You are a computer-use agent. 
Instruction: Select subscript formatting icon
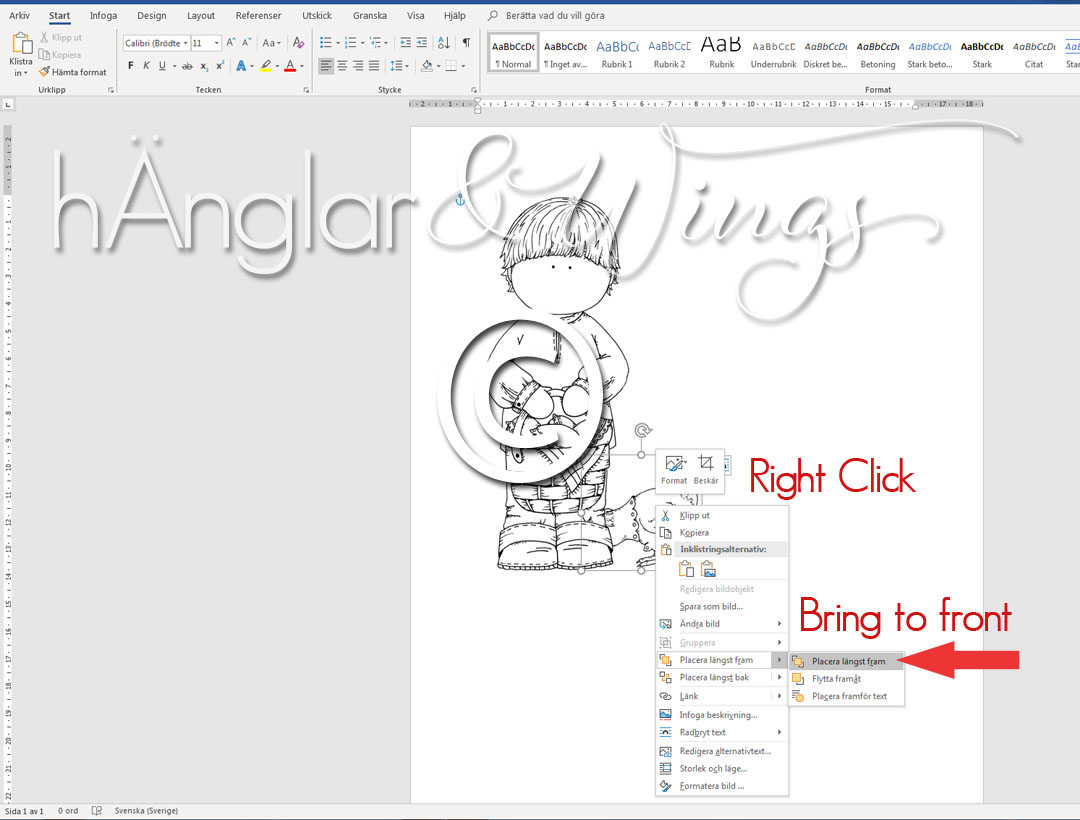tap(204, 64)
